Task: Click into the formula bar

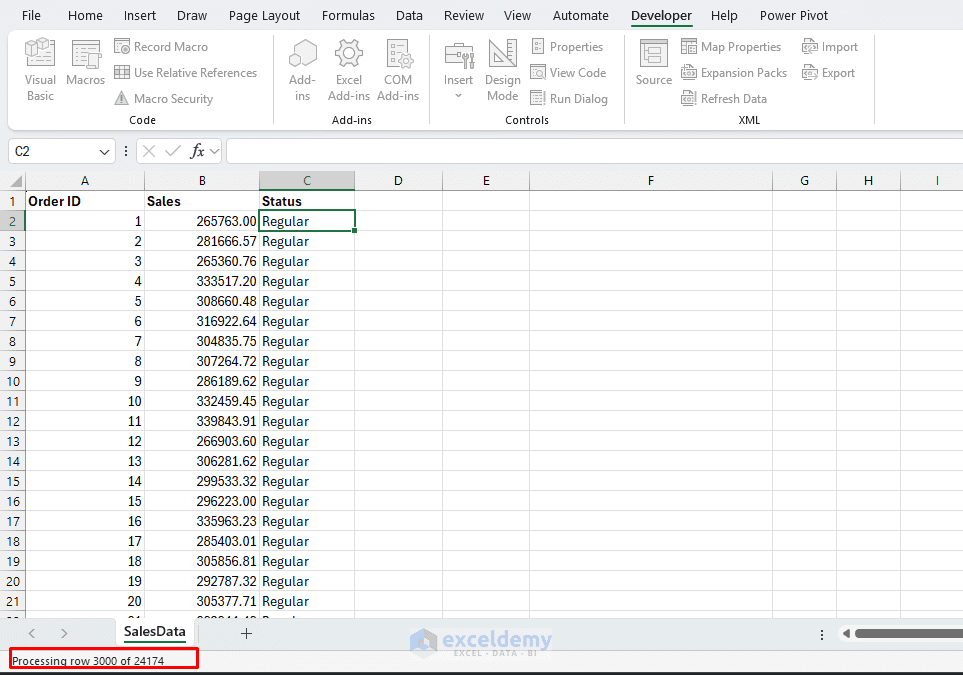Action: (x=595, y=151)
